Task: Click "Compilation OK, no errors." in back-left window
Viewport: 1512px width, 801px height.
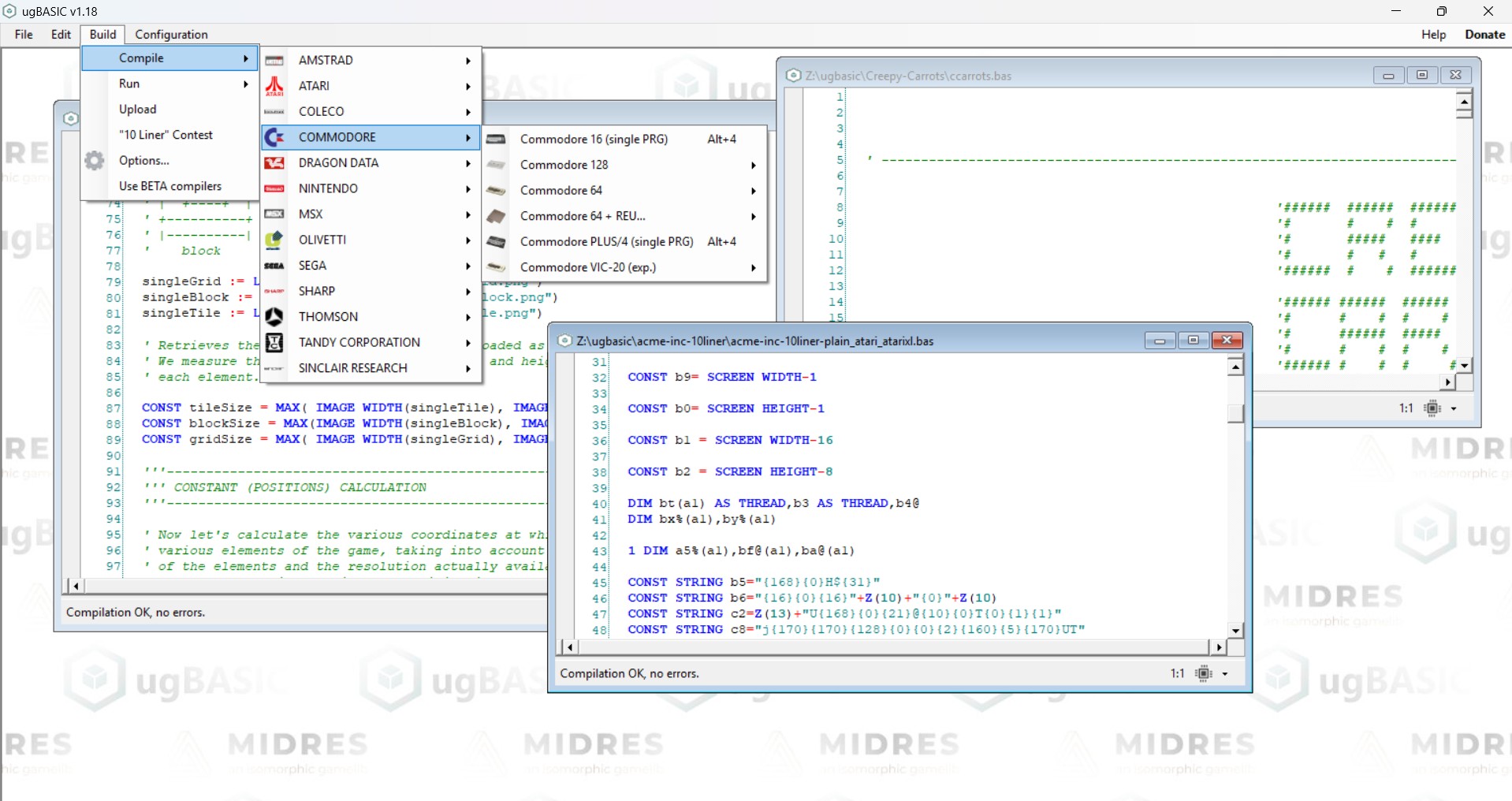Action: coord(136,613)
